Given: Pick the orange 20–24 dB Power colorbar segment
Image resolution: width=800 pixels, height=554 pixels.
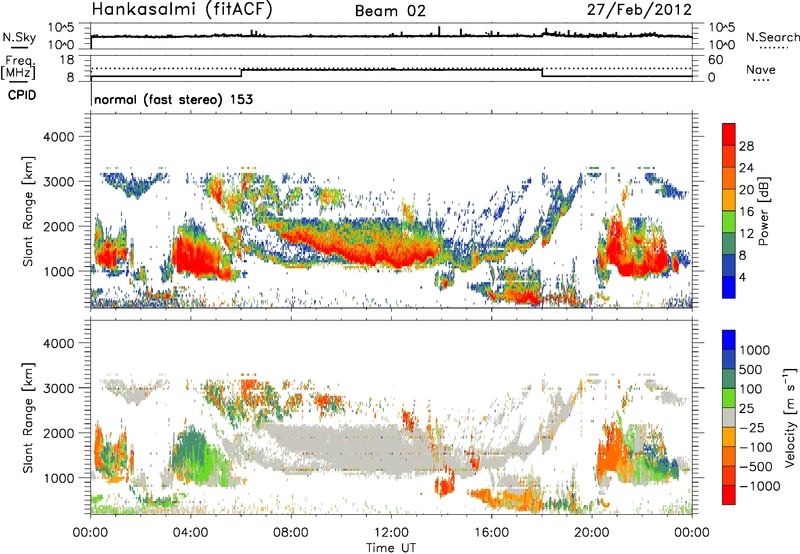Looking at the screenshot, I should pos(729,178).
